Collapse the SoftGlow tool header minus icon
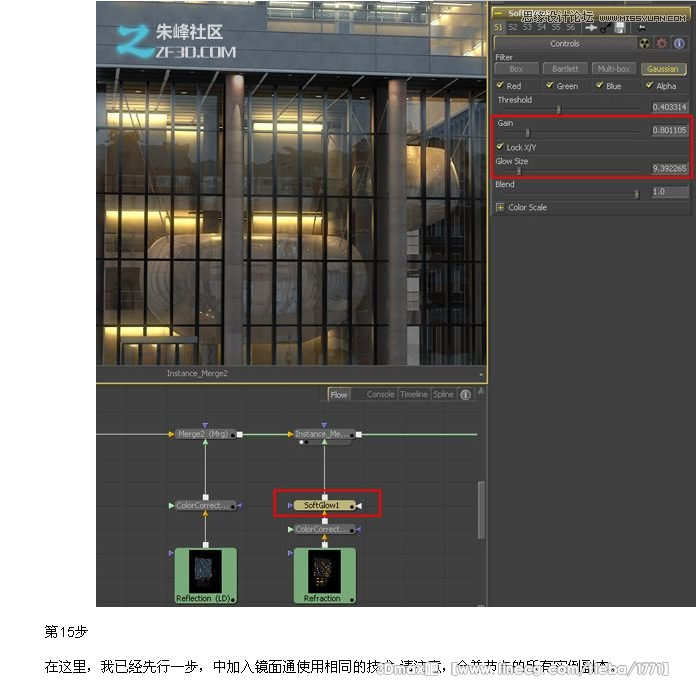698x686 pixels. (x=499, y=13)
